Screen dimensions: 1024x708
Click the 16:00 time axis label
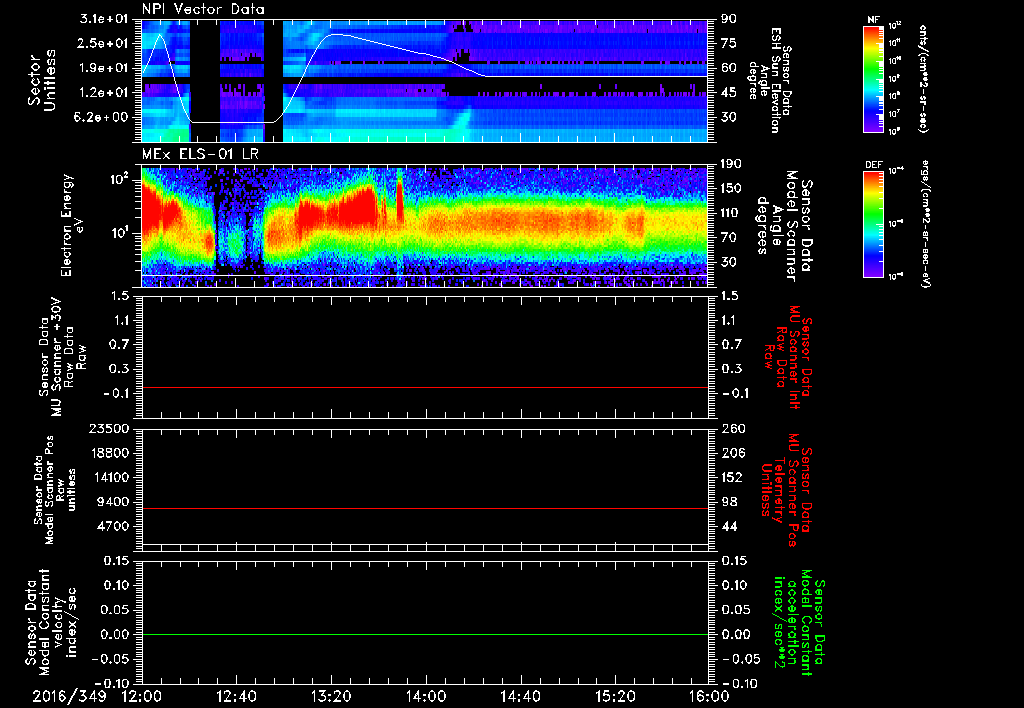coord(709,696)
